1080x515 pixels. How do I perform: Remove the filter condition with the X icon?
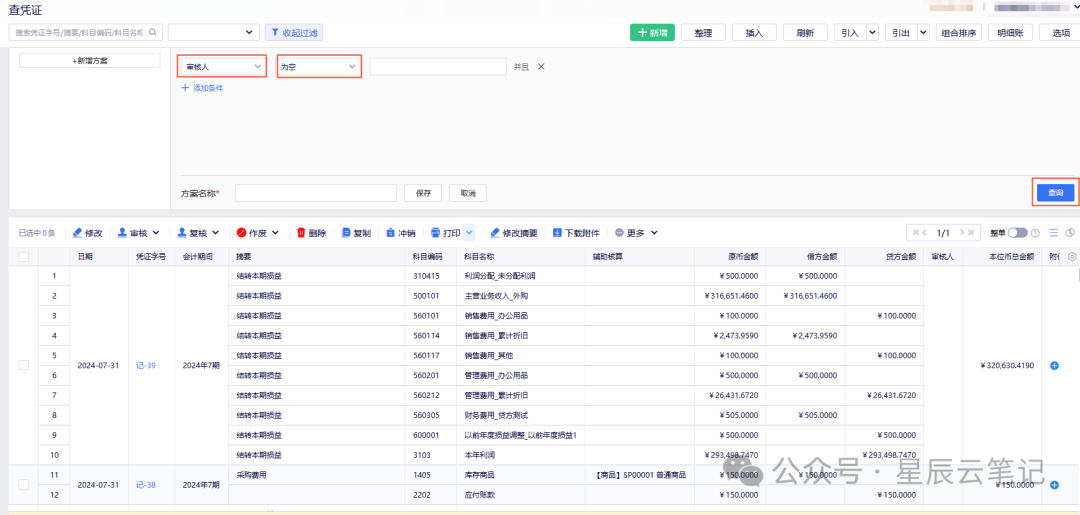pyautogui.click(x=541, y=66)
